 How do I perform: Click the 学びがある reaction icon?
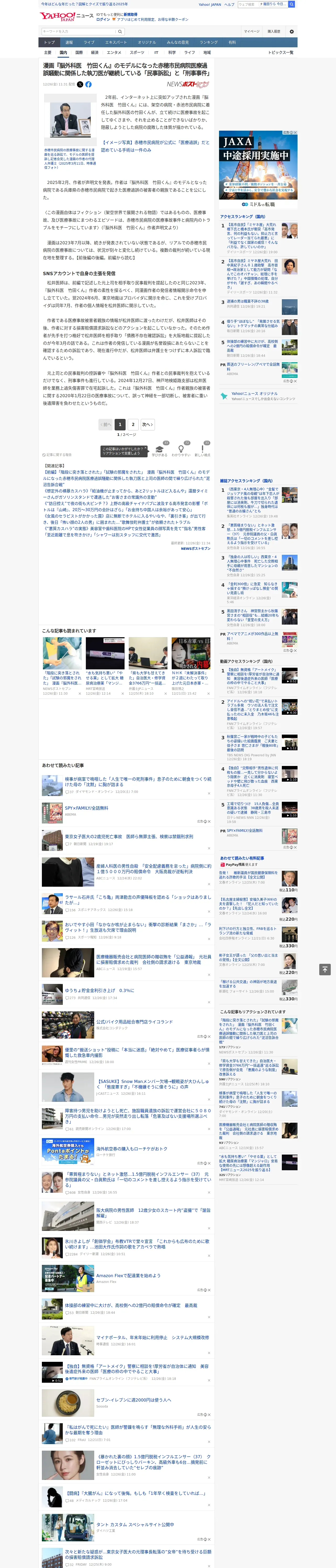point(160,449)
